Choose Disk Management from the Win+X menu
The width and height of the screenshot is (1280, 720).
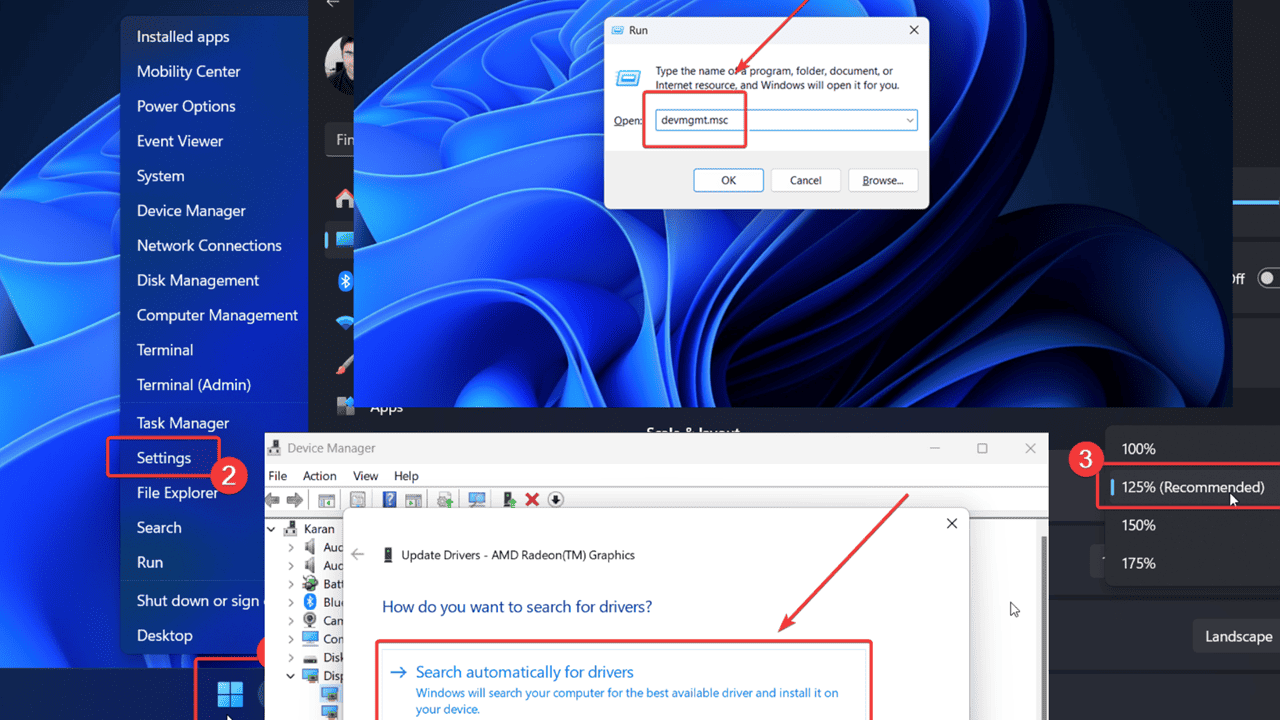198,281
